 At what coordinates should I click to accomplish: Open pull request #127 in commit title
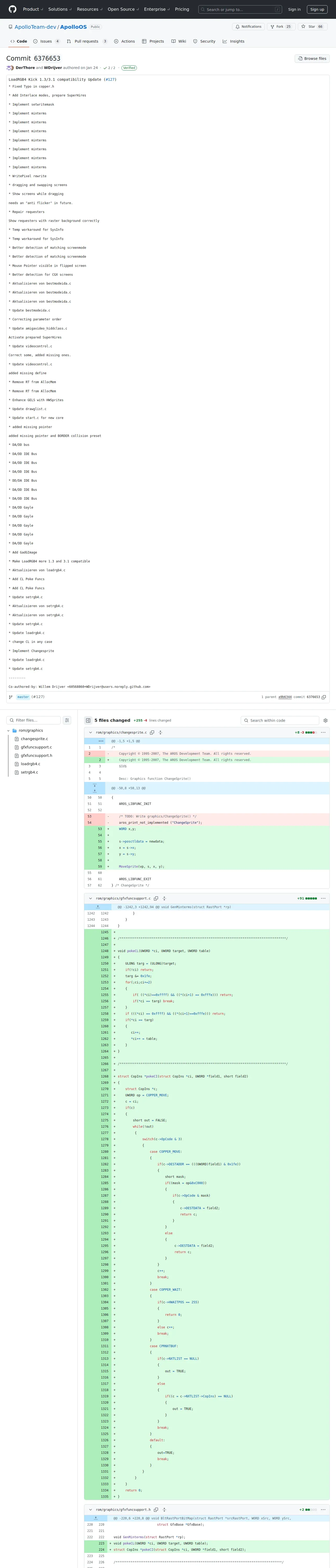point(110,80)
